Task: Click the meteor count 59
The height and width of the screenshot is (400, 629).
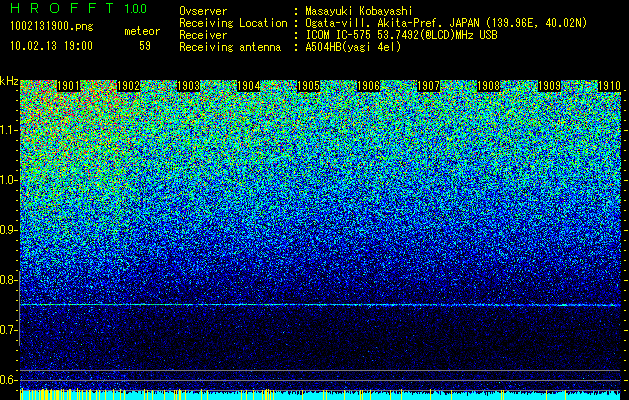Action: tap(145, 46)
